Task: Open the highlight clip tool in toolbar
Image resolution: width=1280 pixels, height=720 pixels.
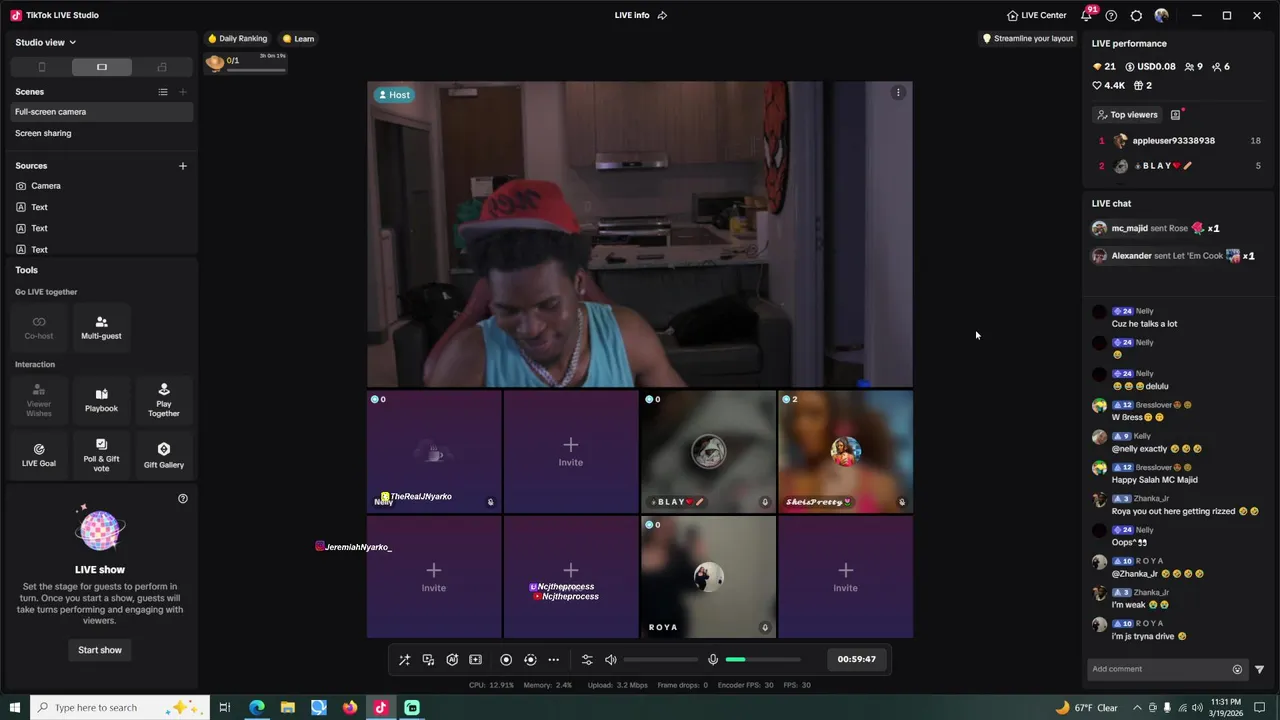Action: (x=476, y=660)
